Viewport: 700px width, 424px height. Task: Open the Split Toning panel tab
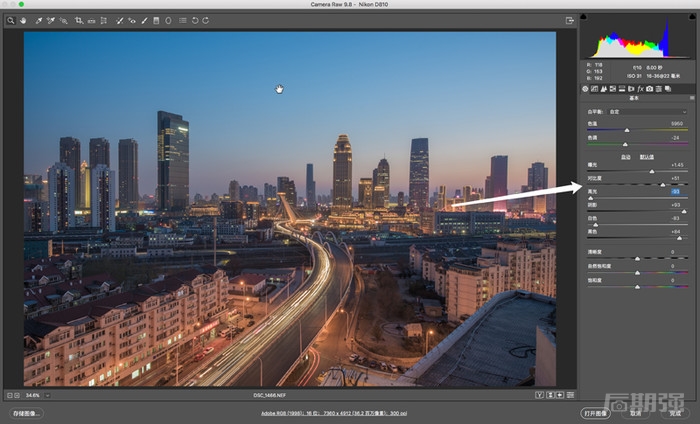coord(621,89)
